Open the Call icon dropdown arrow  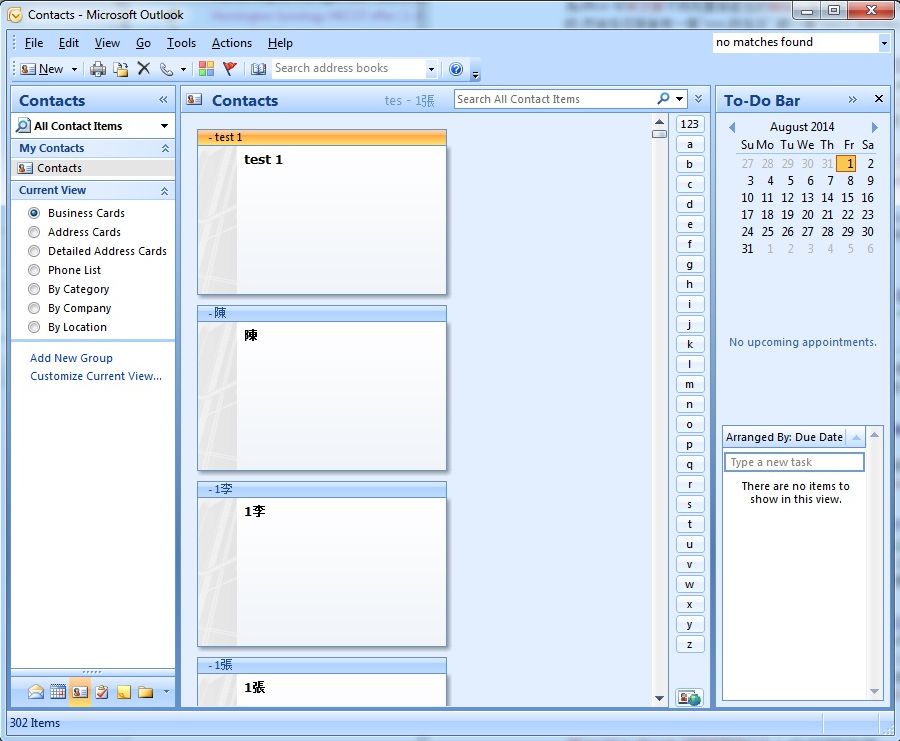(x=183, y=69)
